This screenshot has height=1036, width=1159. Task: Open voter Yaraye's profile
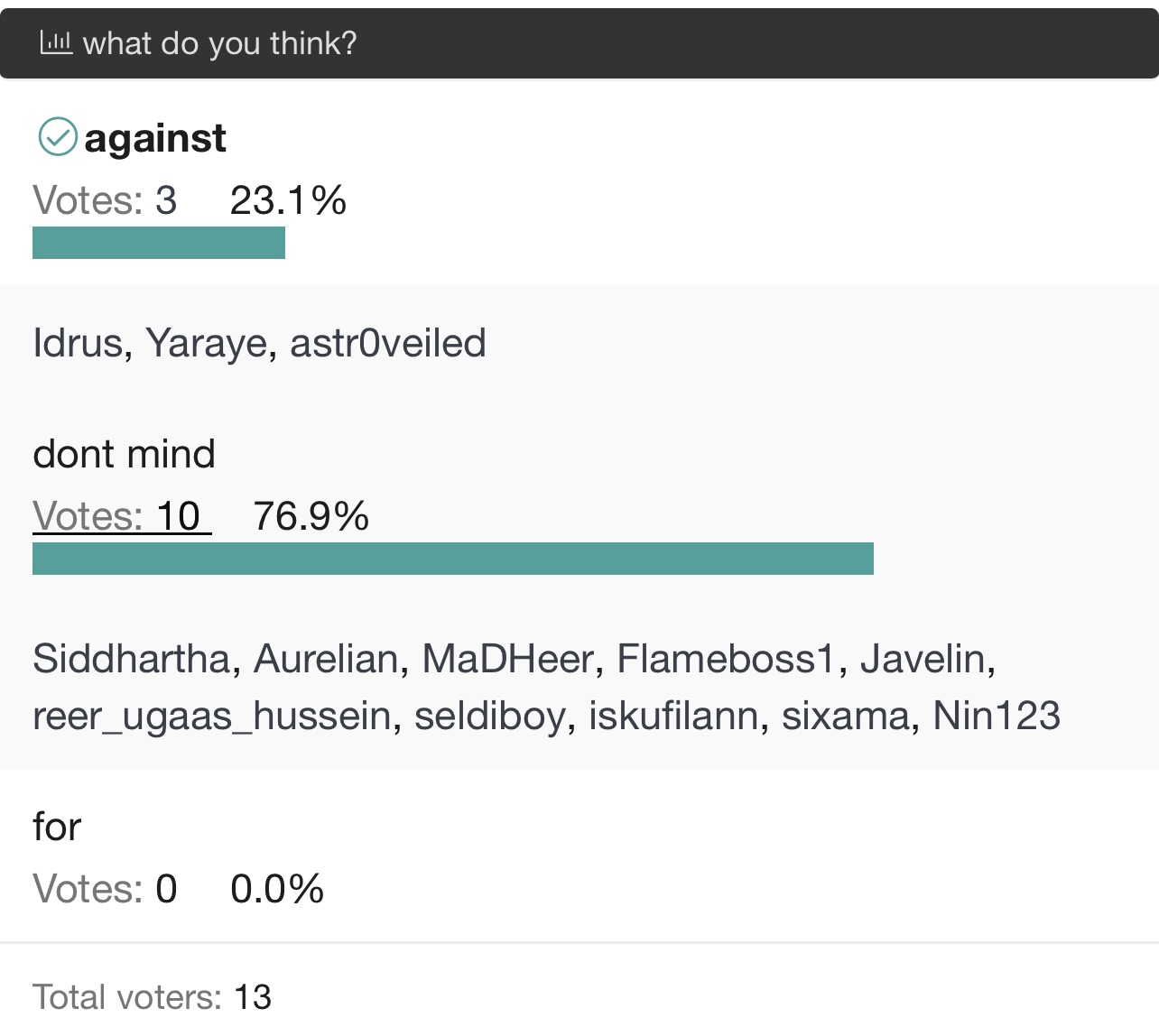(207, 343)
